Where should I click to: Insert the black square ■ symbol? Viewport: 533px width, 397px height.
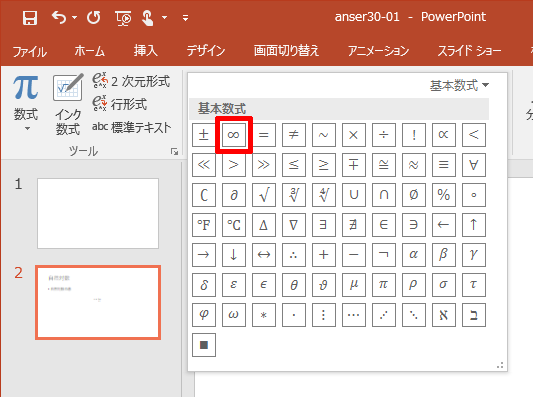click(x=204, y=345)
